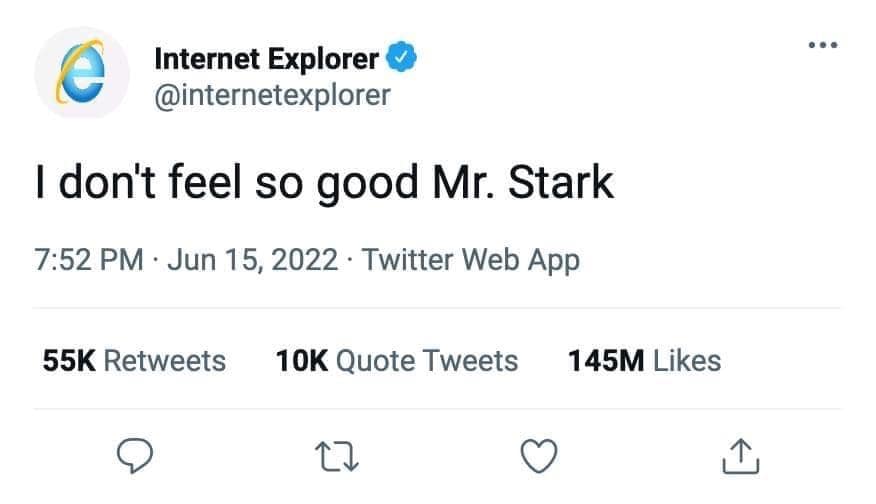The height and width of the screenshot is (504, 876).
Task: View the 10K Quote Tweets list
Action: pyautogui.click(x=396, y=360)
